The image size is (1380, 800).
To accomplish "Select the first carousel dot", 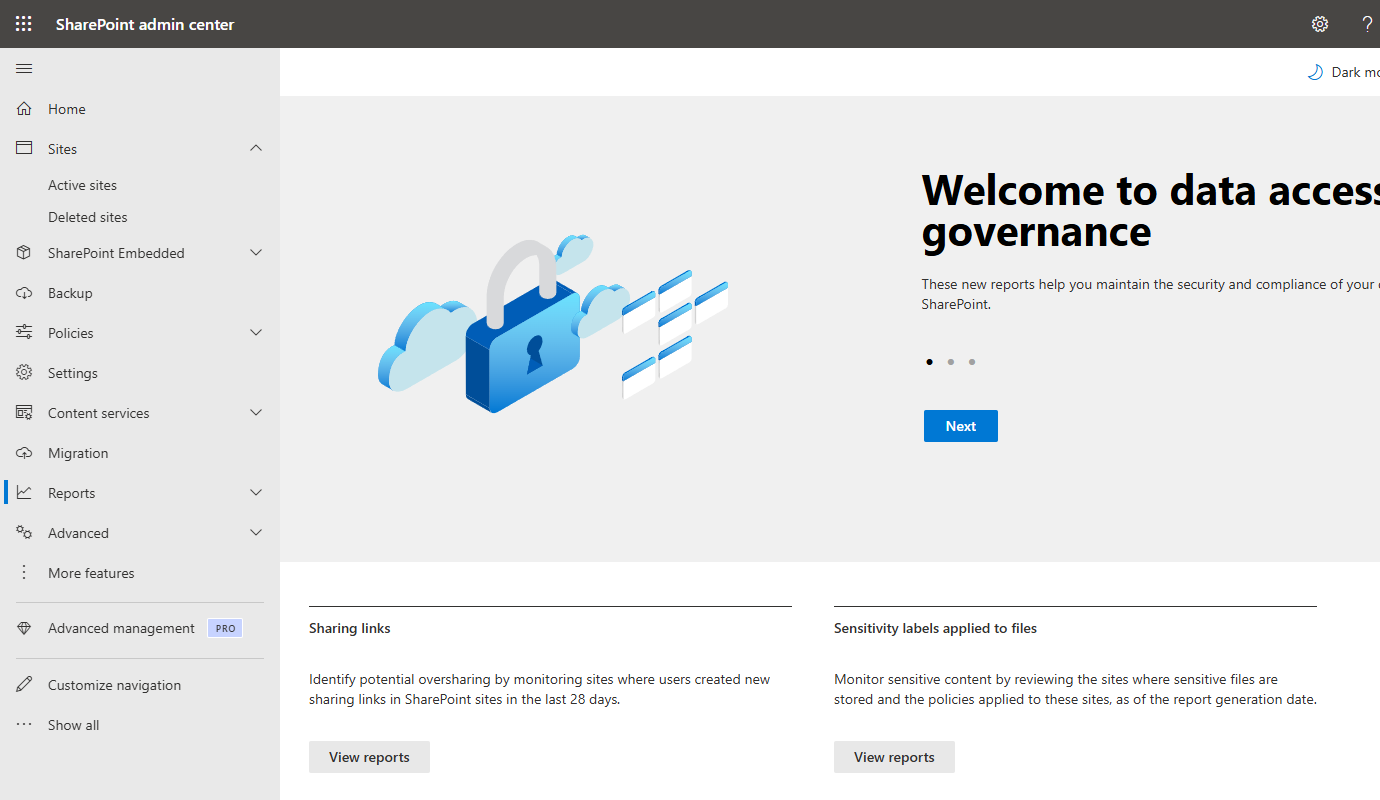I will coord(930,362).
